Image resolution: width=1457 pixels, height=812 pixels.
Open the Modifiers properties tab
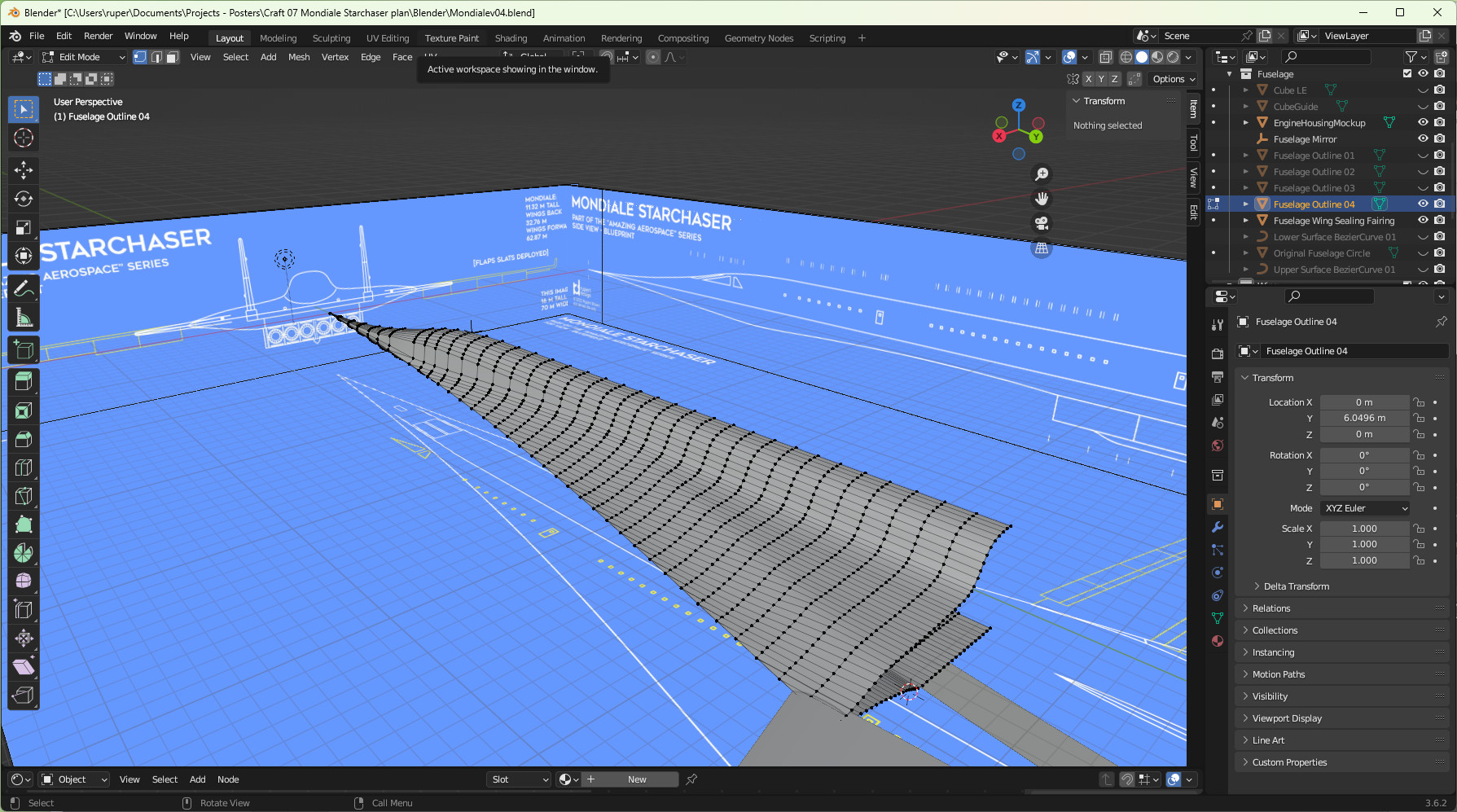(1218, 527)
